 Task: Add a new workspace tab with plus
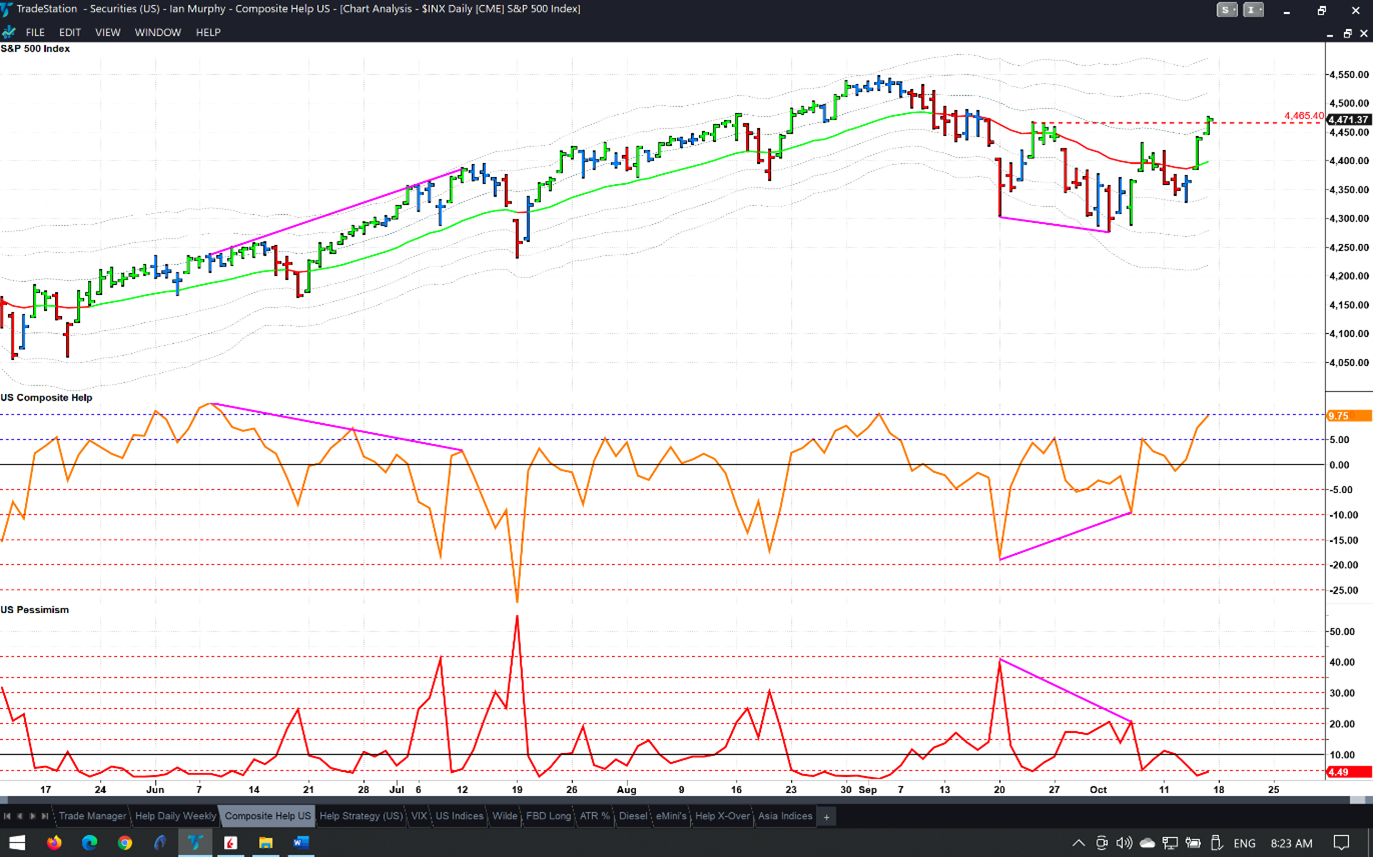[x=826, y=817]
